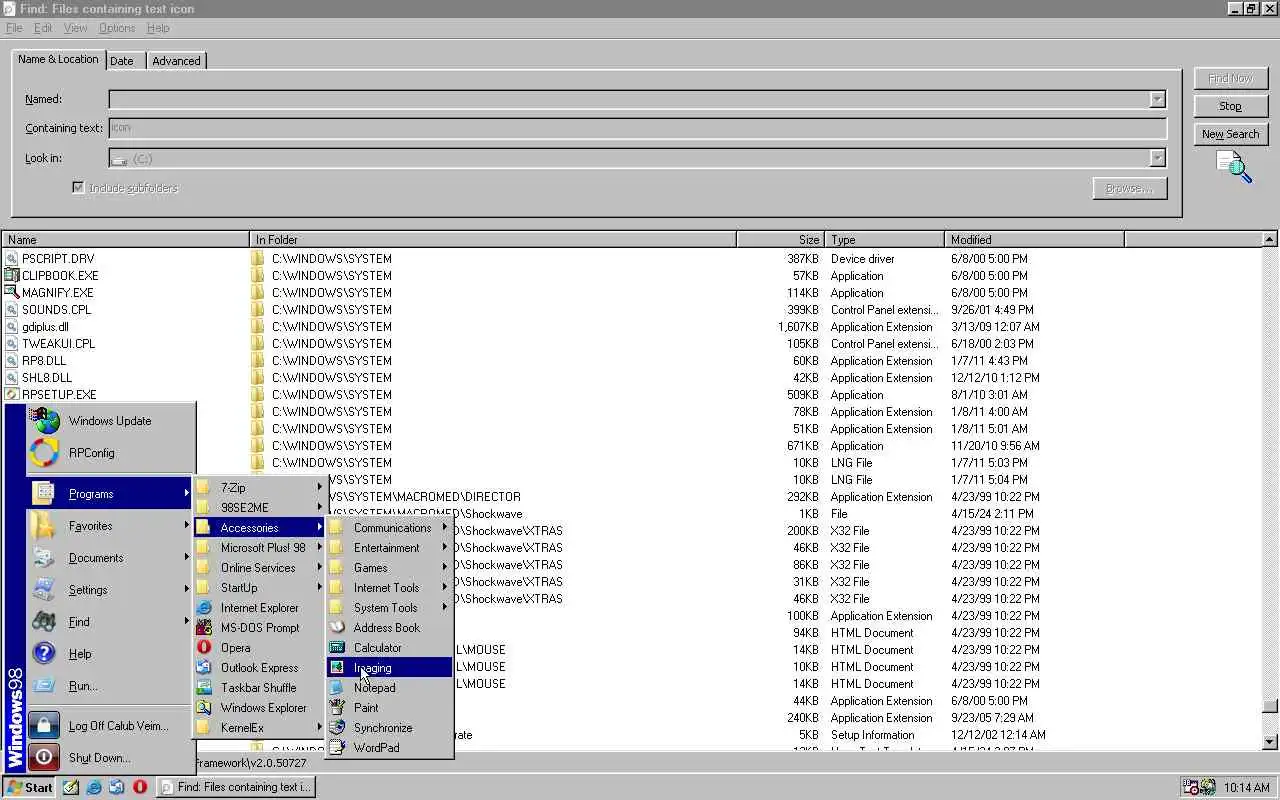Expand the Games submenu

(x=389, y=568)
